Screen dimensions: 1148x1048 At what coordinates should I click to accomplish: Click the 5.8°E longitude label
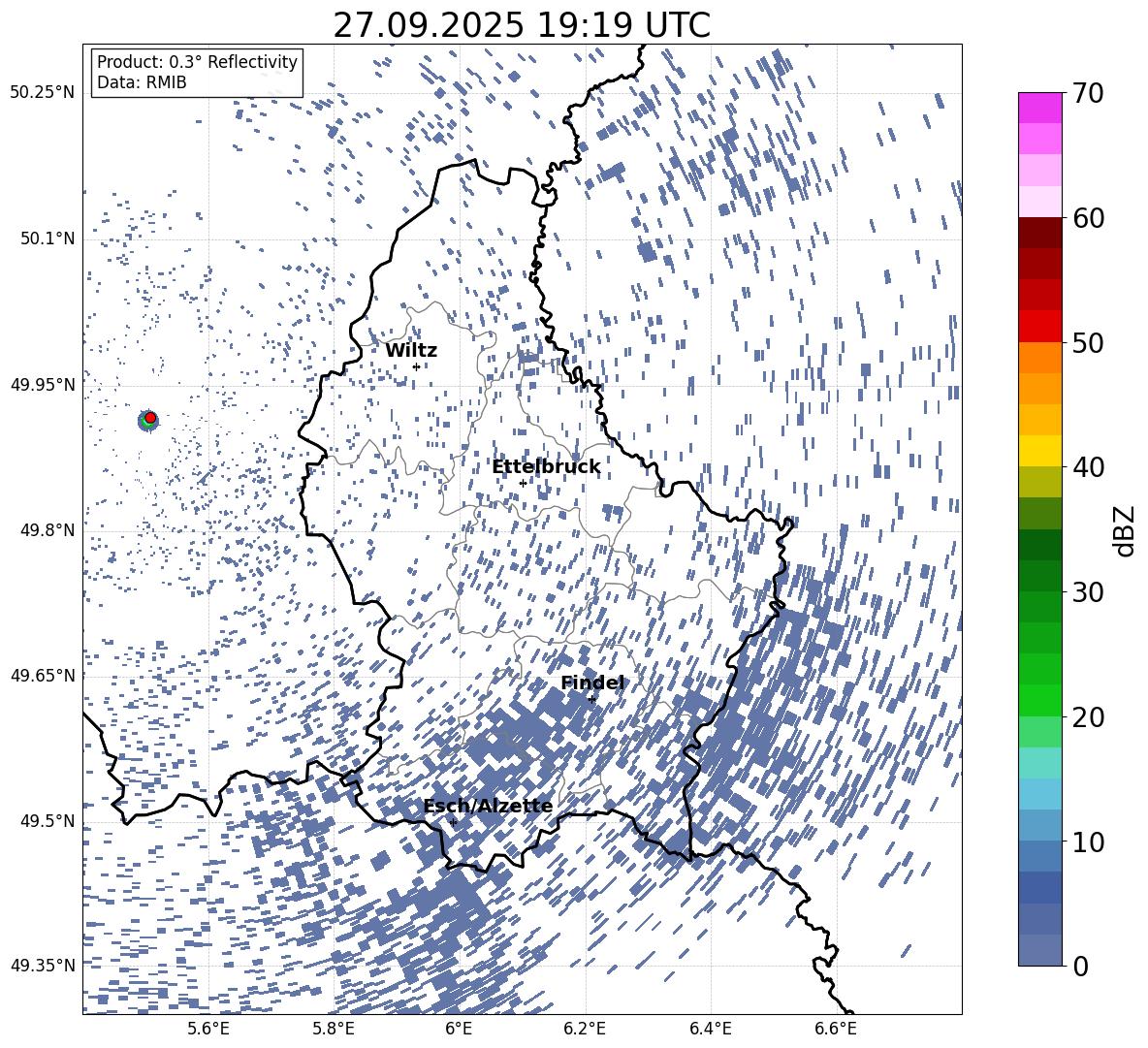(334, 1029)
